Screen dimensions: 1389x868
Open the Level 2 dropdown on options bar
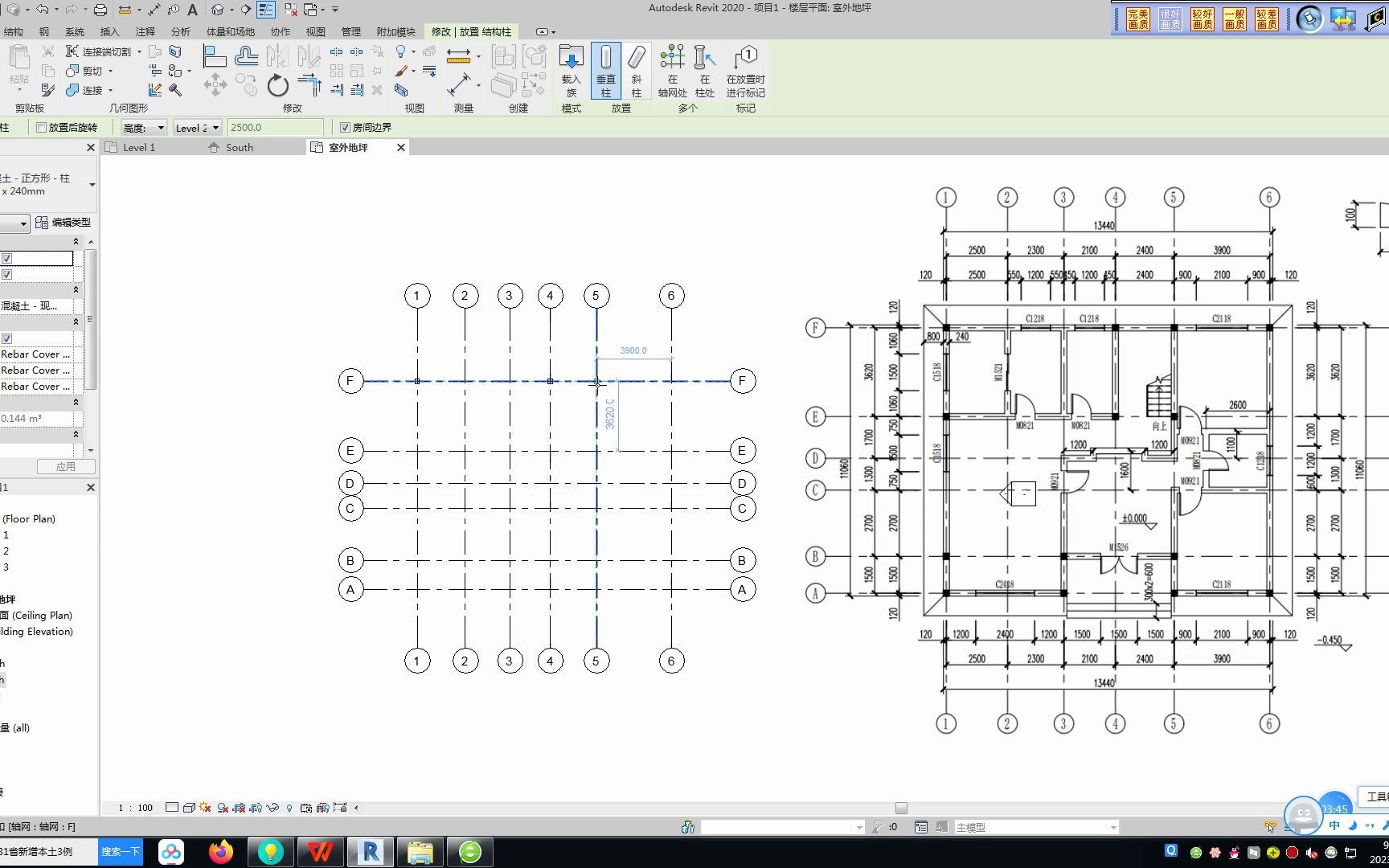[215, 127]
